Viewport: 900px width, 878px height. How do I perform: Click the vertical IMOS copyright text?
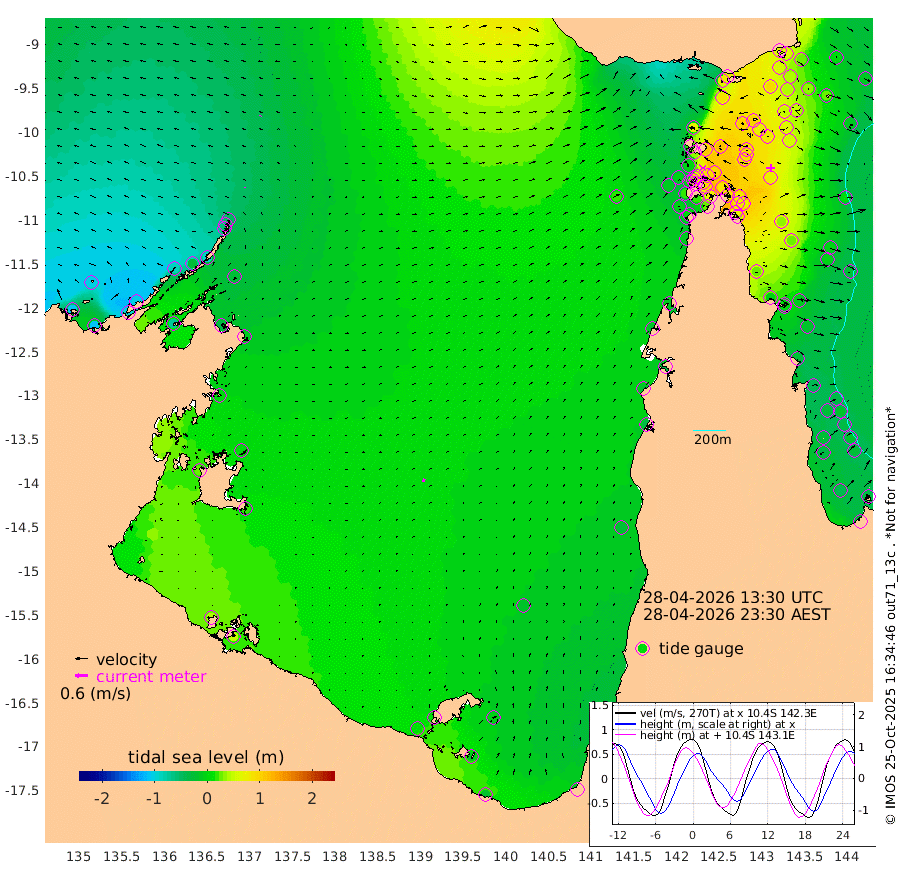click(890, 614)
